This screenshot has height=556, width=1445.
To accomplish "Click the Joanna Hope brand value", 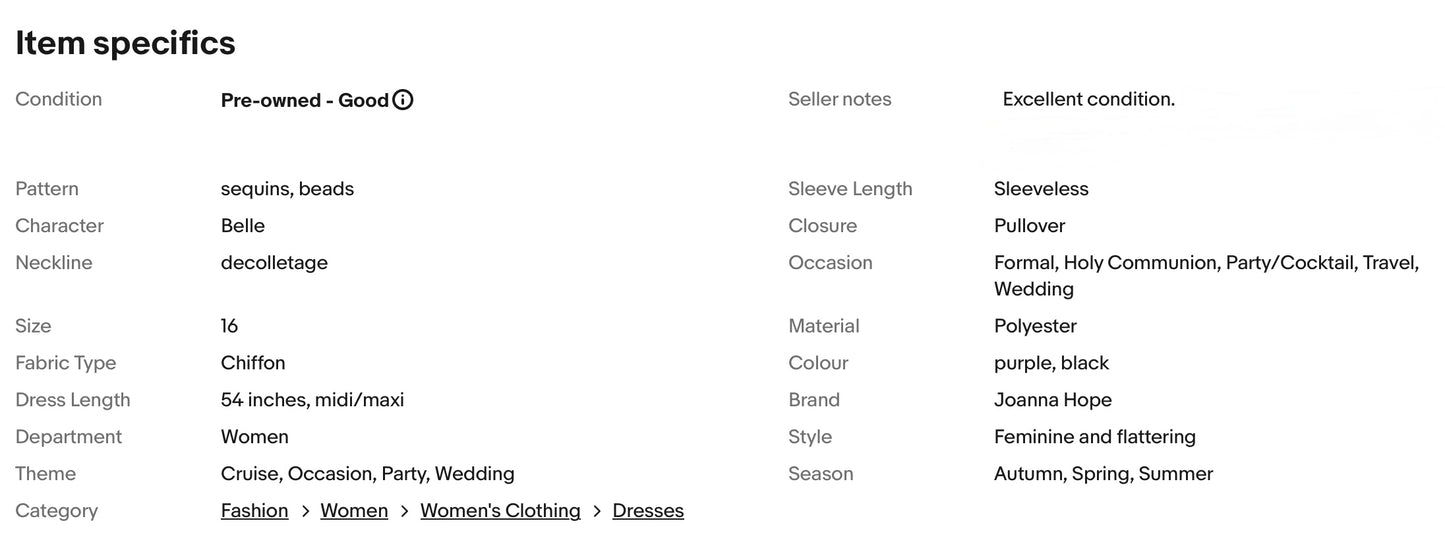I will [1052, 400].
